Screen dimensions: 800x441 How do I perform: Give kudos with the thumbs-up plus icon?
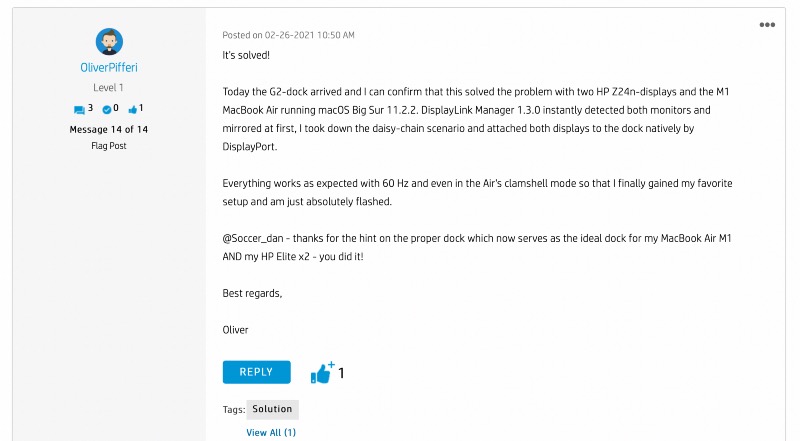pos(321,373)
